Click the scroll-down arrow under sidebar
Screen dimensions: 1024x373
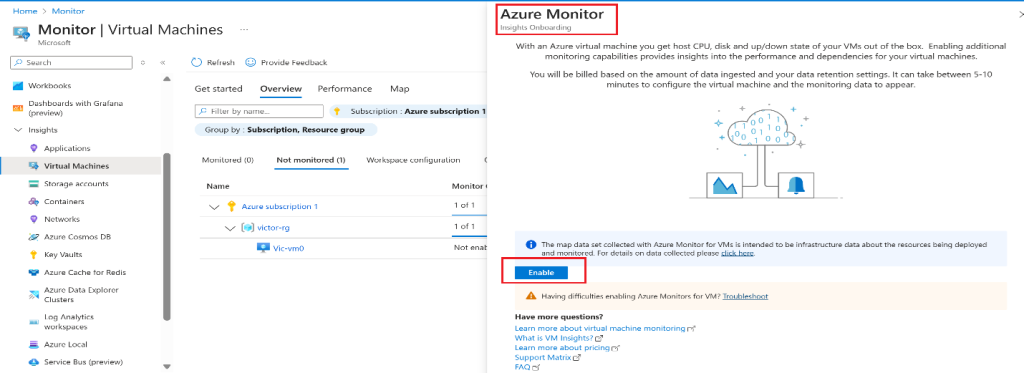[x=167, y=366]
